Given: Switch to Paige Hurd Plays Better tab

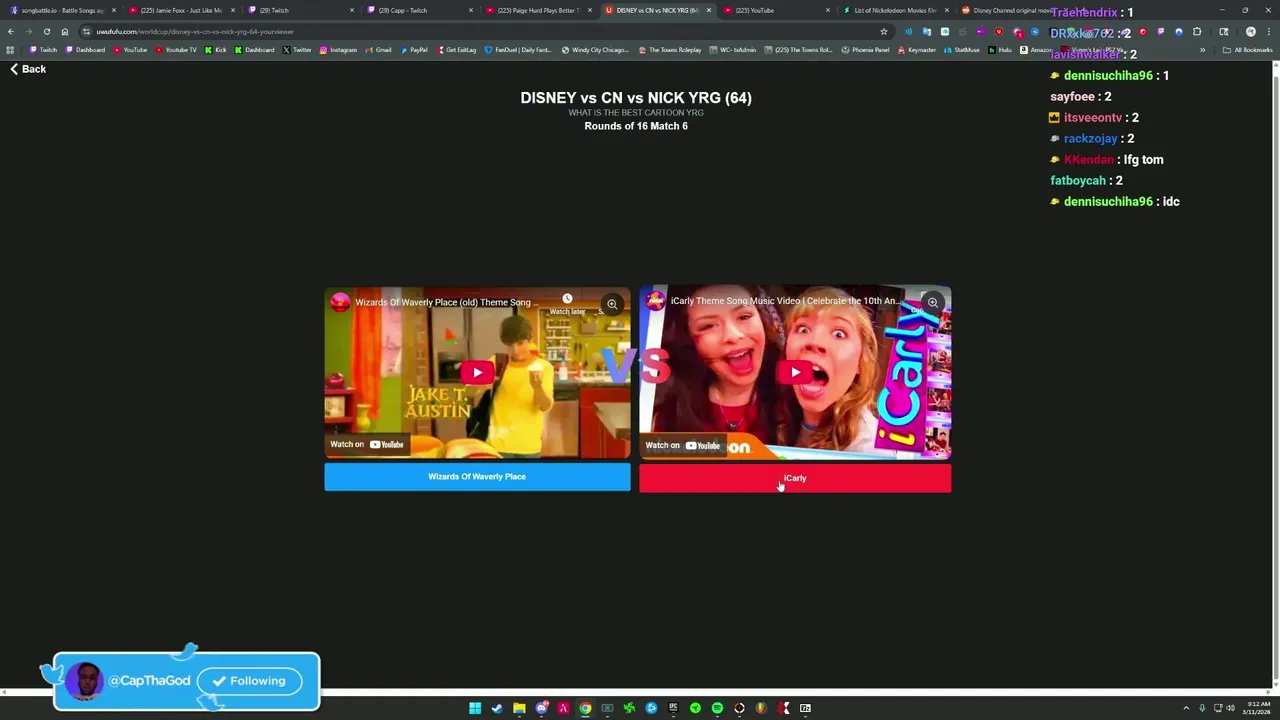Looking at the screenshot, I should 538,10.
